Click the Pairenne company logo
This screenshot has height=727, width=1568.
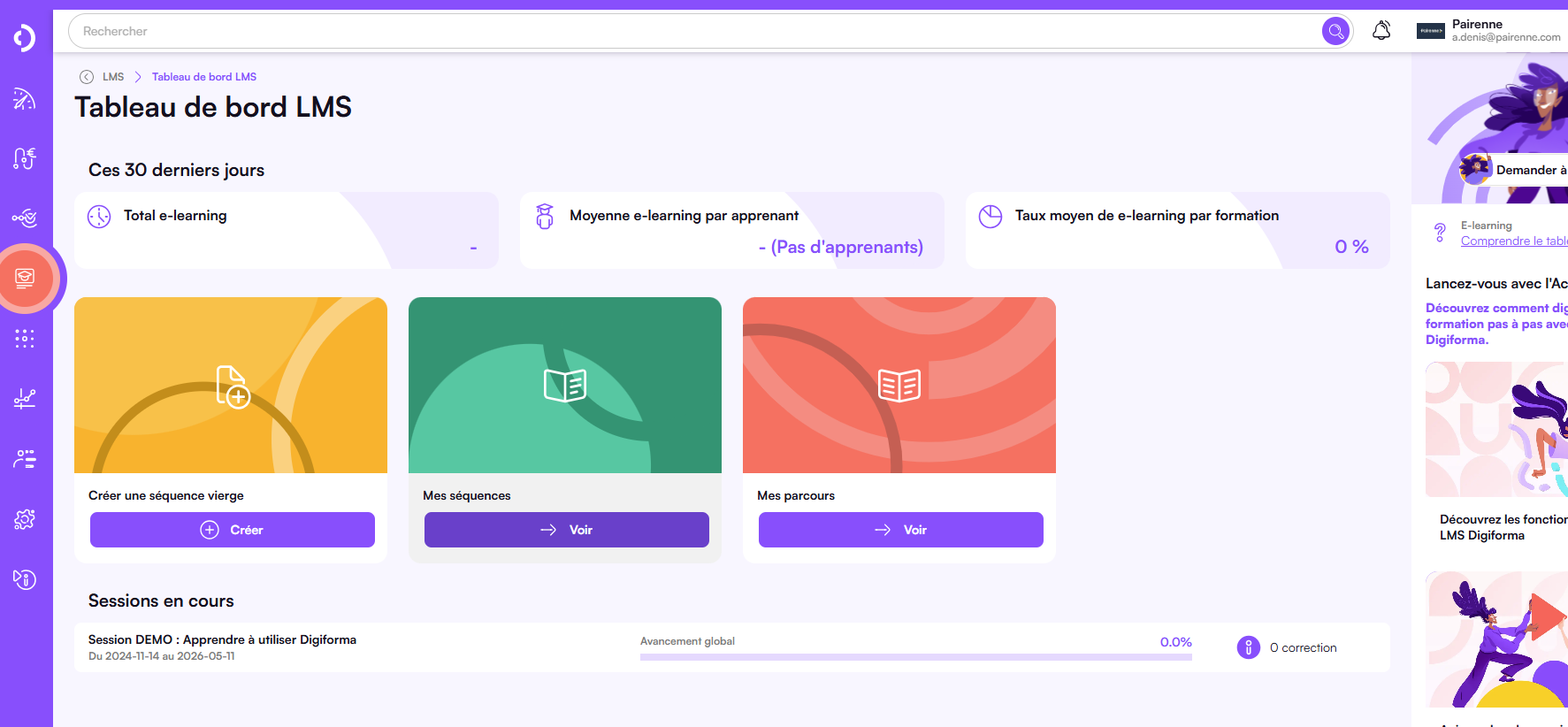(x=1431, y=31)
